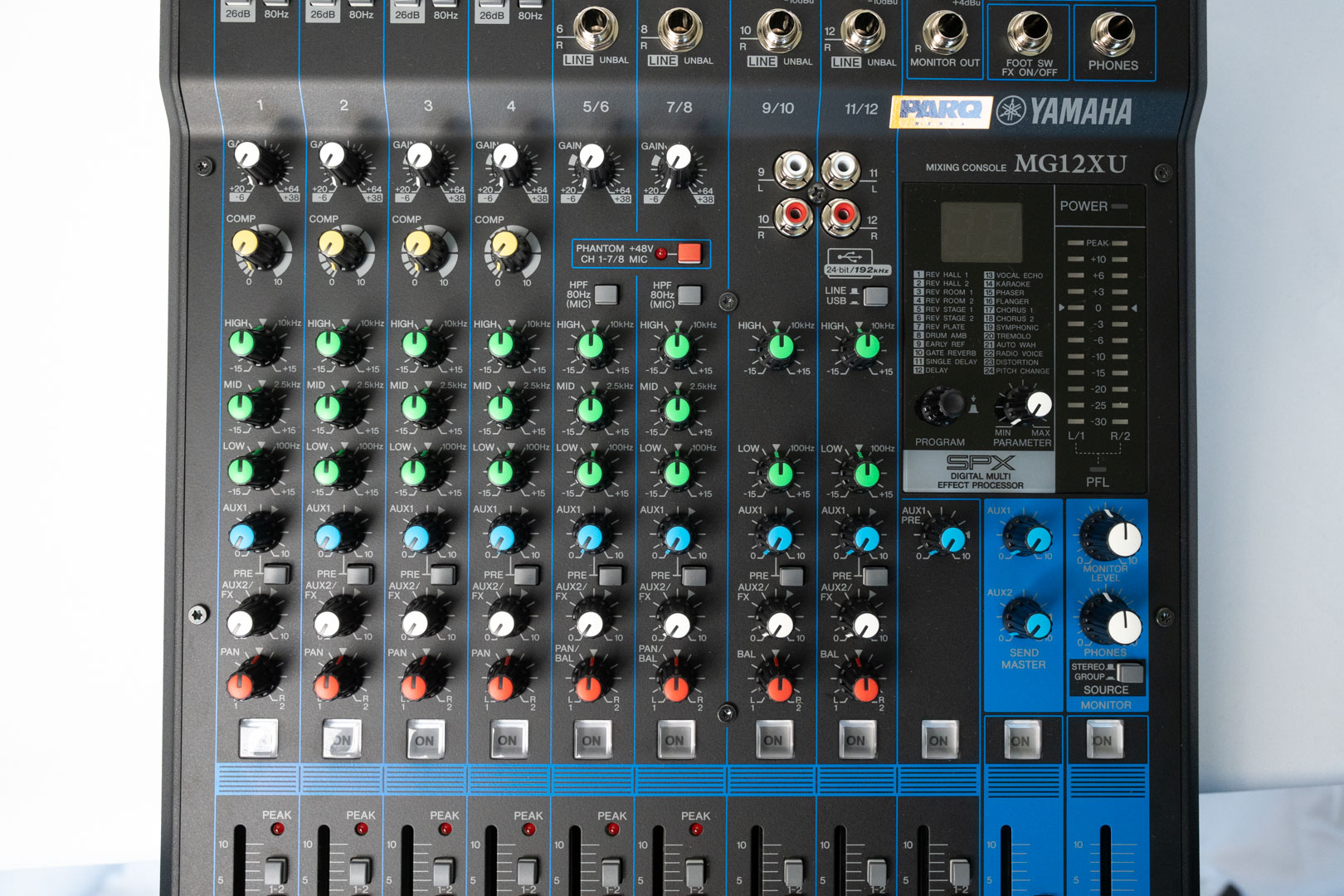Image resolution: width=1344 pixels, height=896 pixels.
Task: Select the channel 9/10 LOW EQ knob
Action: (x=778, y=475)
